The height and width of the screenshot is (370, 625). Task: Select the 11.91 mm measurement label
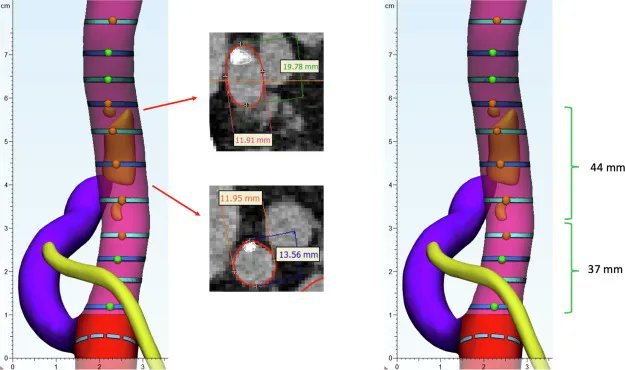pos(253,140)
